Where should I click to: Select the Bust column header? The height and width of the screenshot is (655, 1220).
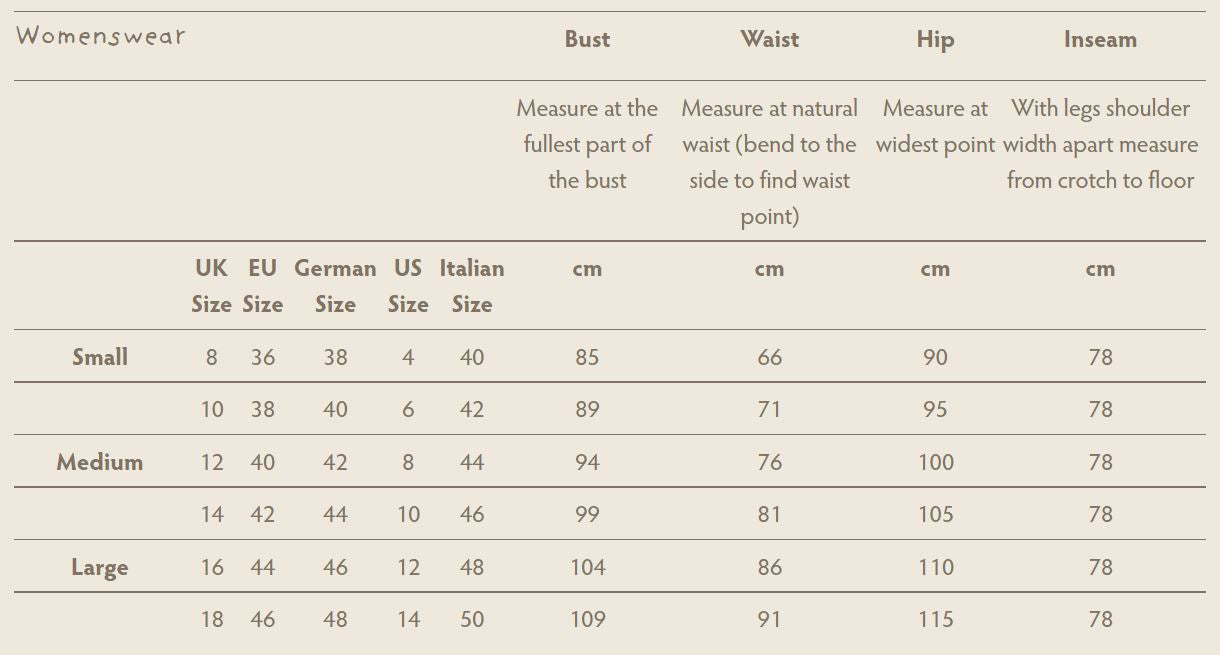tap(587, 39)
